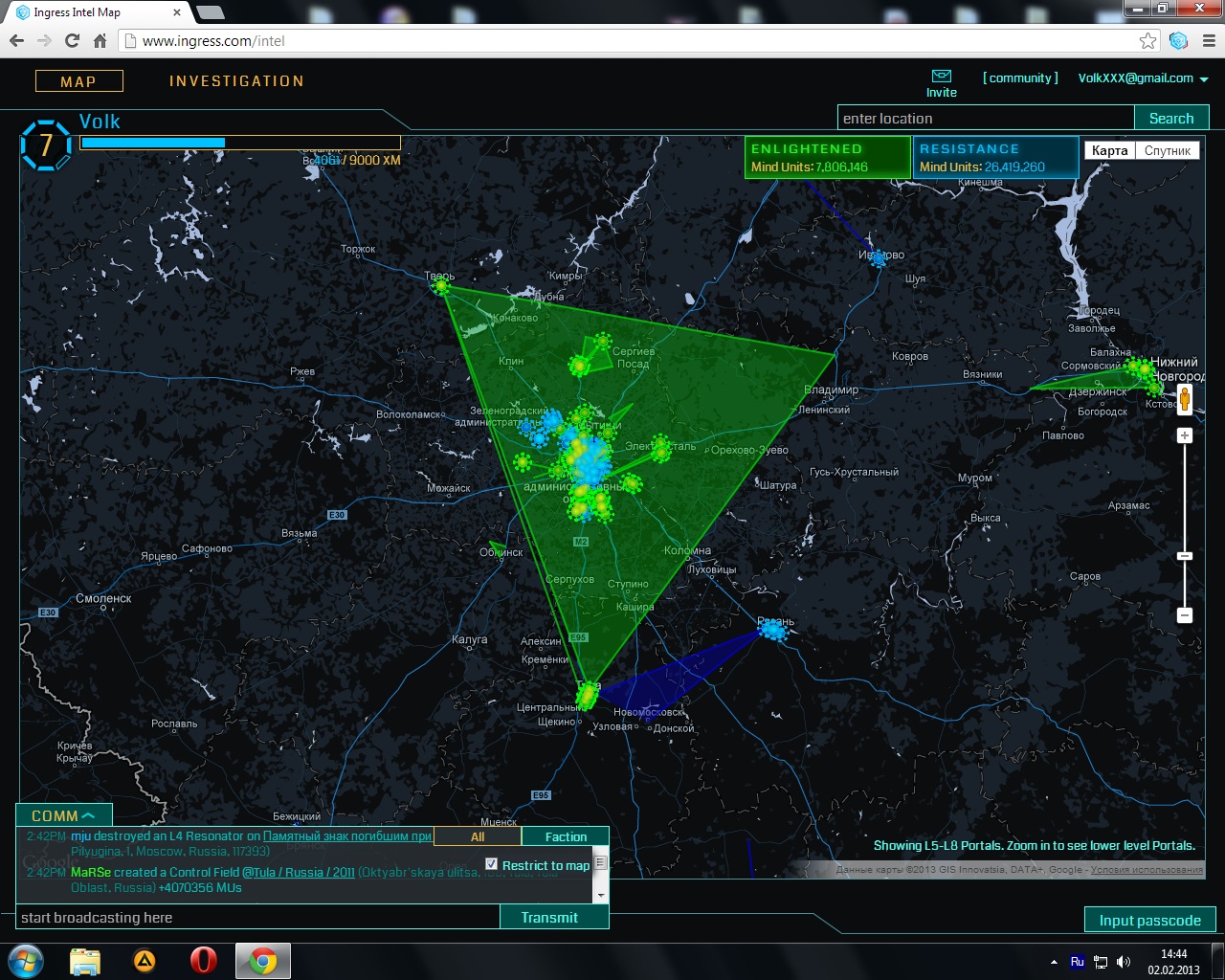Click the Ryazan blue portal

click(x=773, y=631)
